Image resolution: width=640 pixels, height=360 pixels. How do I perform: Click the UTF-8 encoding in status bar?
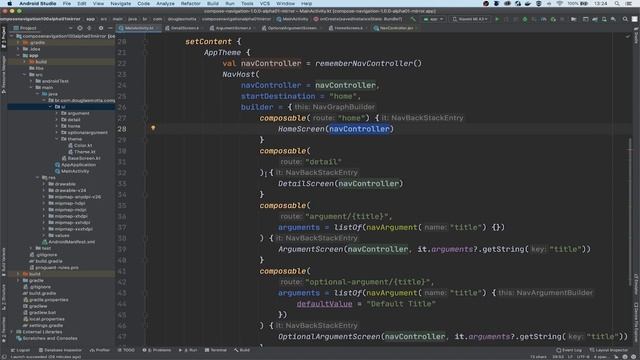pos(582,357)
